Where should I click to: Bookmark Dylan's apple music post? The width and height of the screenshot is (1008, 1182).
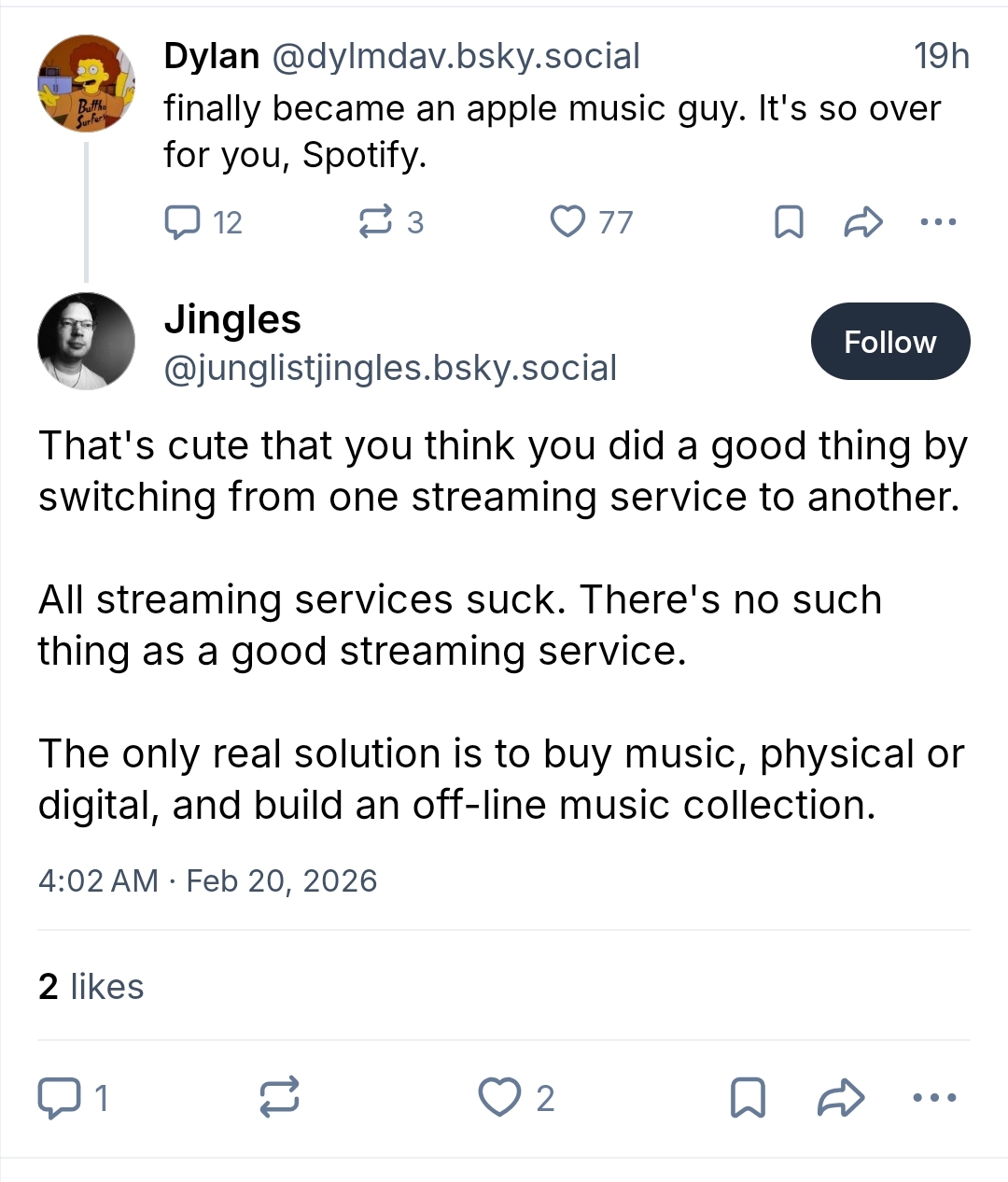[x=790, y=222]
